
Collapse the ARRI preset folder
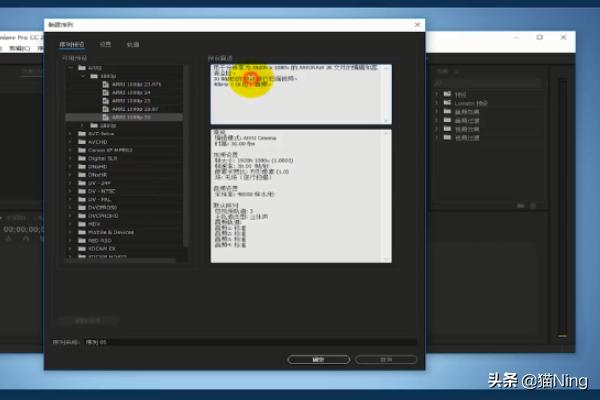click(x=70, y=68)
